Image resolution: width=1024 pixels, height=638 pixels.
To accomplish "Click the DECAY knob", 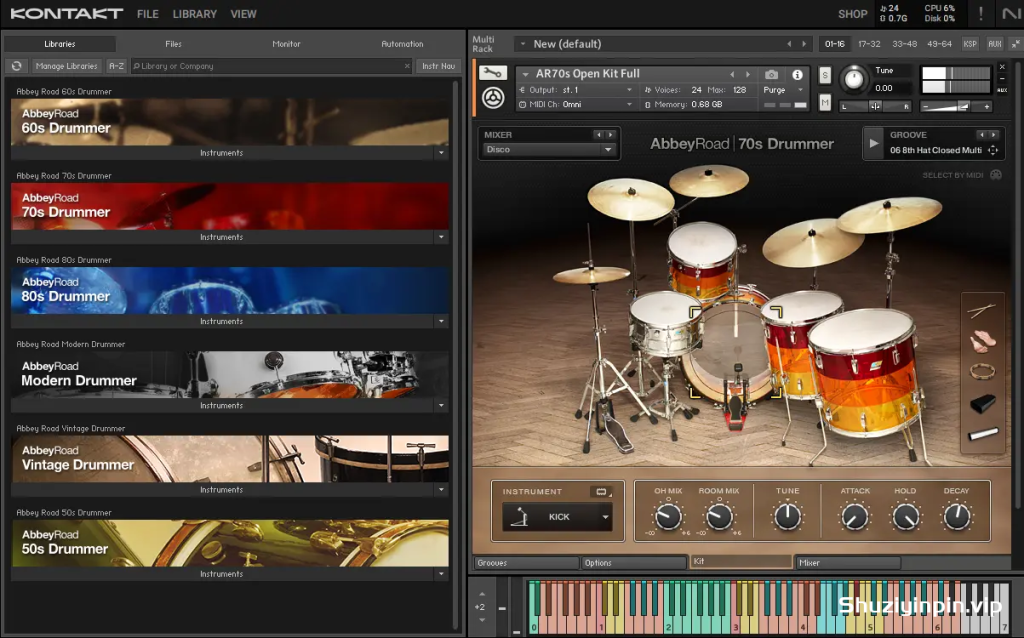I will coord(957,517).
